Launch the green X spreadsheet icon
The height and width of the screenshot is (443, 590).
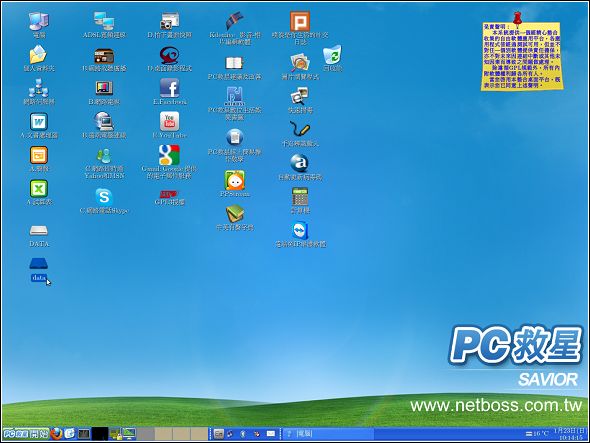click(39, 189)
